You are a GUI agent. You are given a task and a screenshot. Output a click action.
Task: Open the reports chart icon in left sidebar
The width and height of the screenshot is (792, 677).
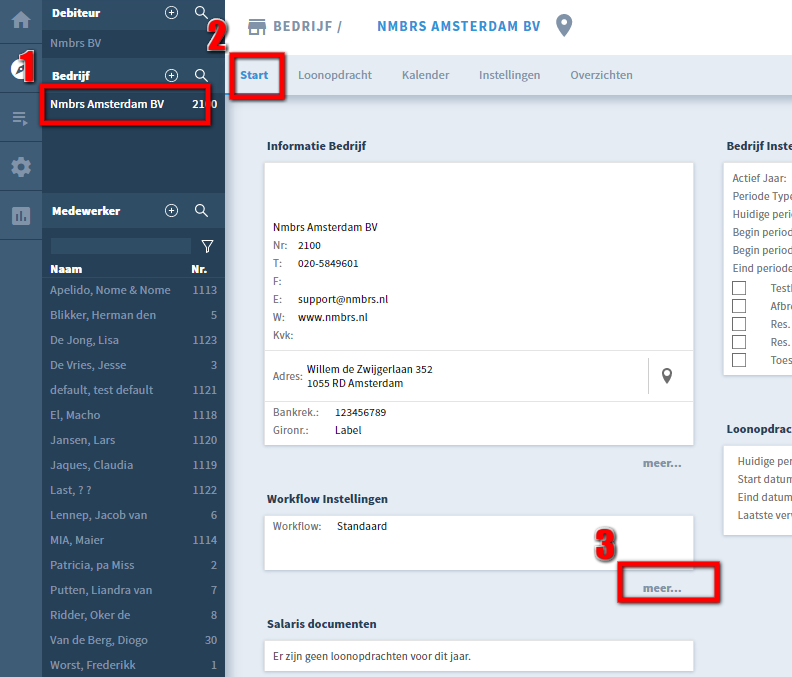coord(21,216)
